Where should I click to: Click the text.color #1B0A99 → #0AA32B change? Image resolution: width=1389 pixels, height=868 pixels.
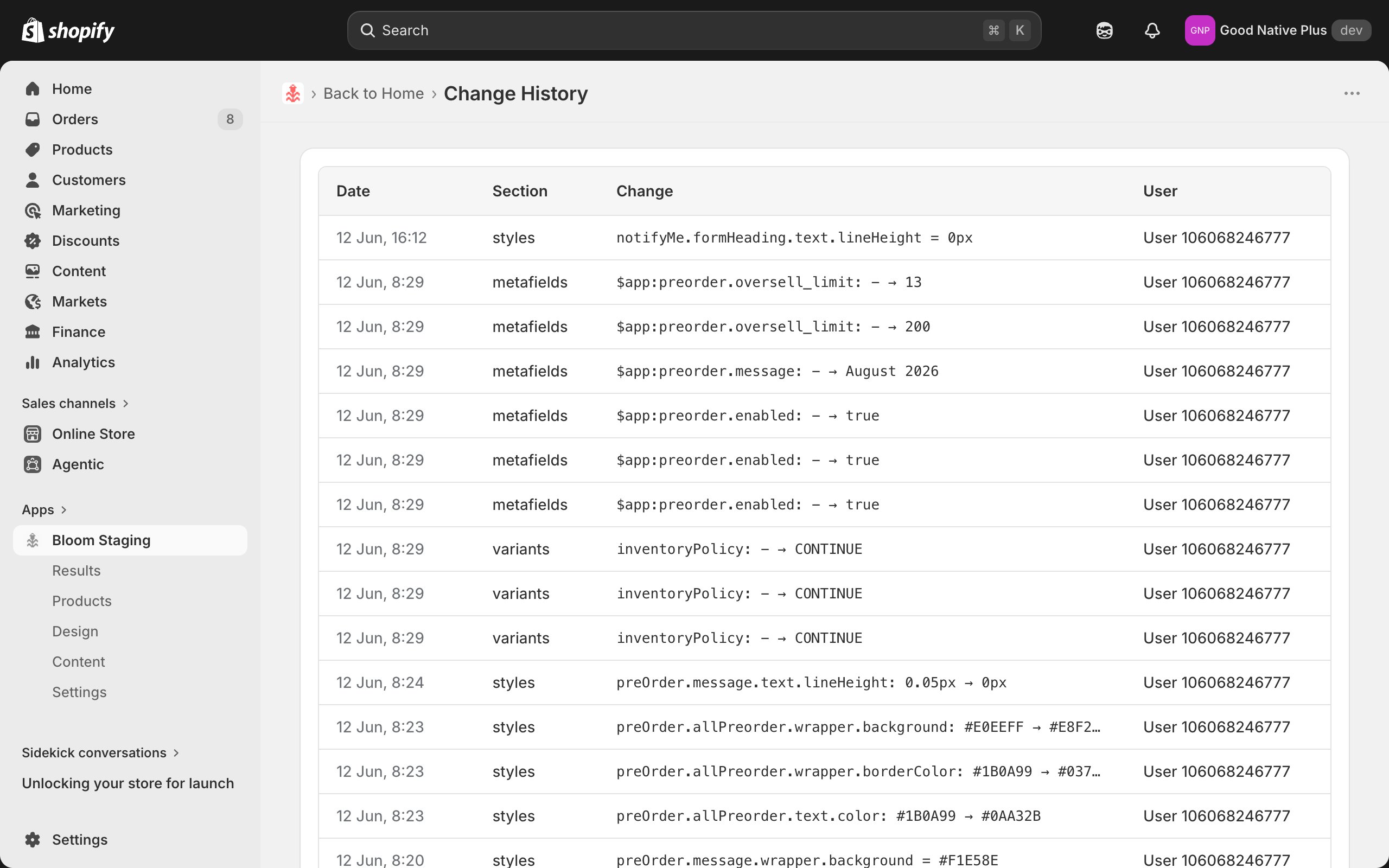pyautogui.click(x=829, y=816)
